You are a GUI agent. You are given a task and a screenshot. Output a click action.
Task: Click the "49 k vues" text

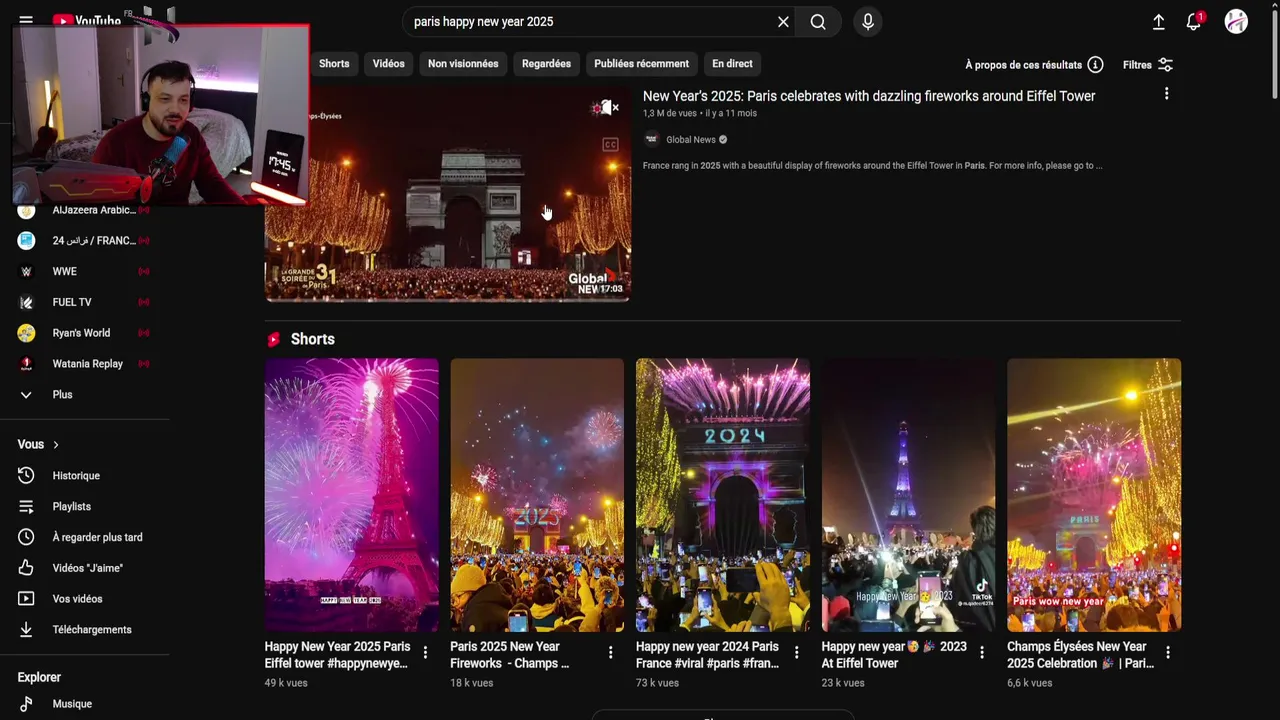[x=286, y=683]
